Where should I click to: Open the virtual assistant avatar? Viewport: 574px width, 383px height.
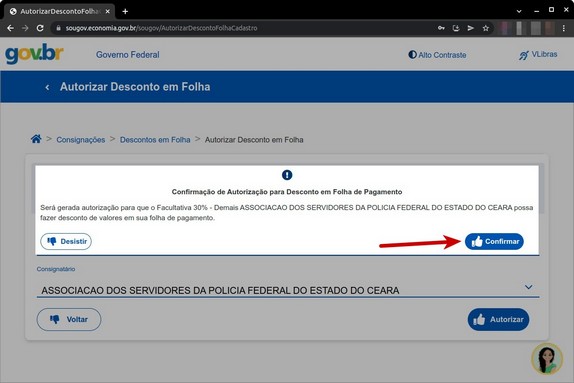[547, 359]
